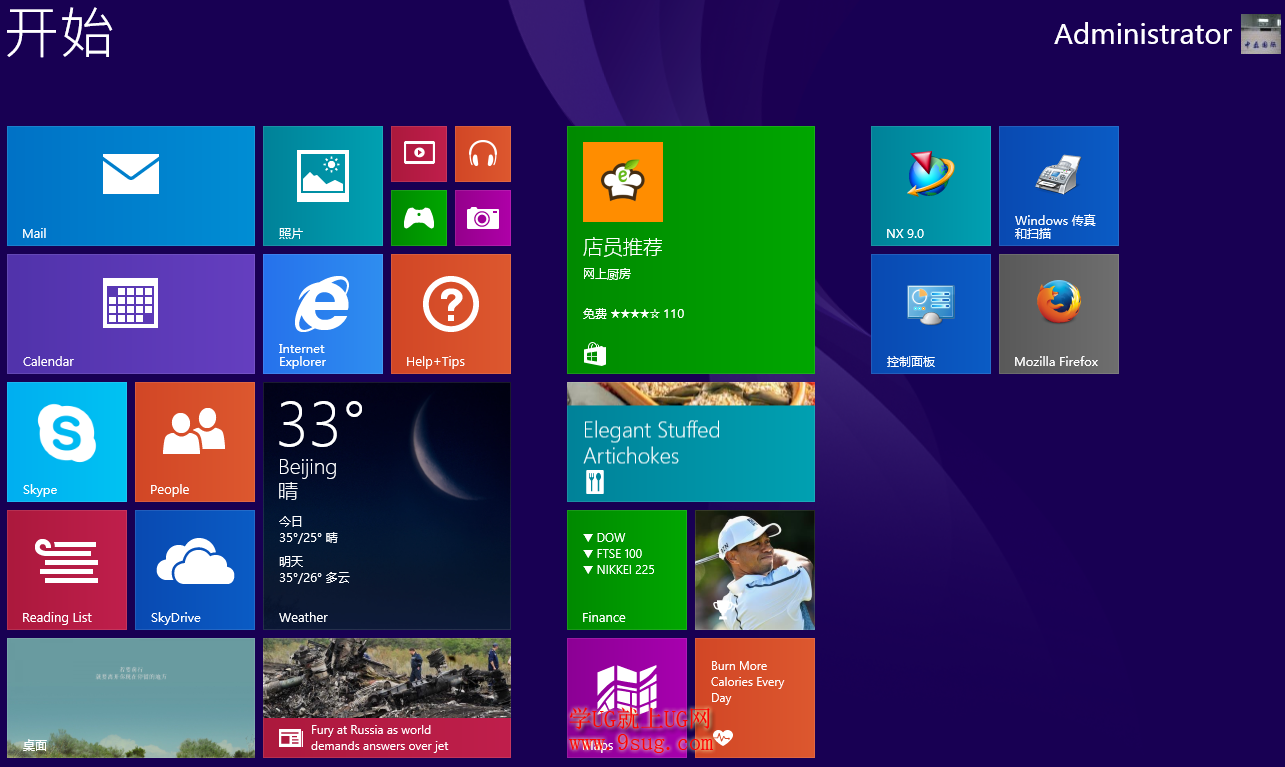Viewport: 1285px width, 767px height.
Task: Open Burn More Calories health tile
Action: pyautogui.click(x=755, y=698)
